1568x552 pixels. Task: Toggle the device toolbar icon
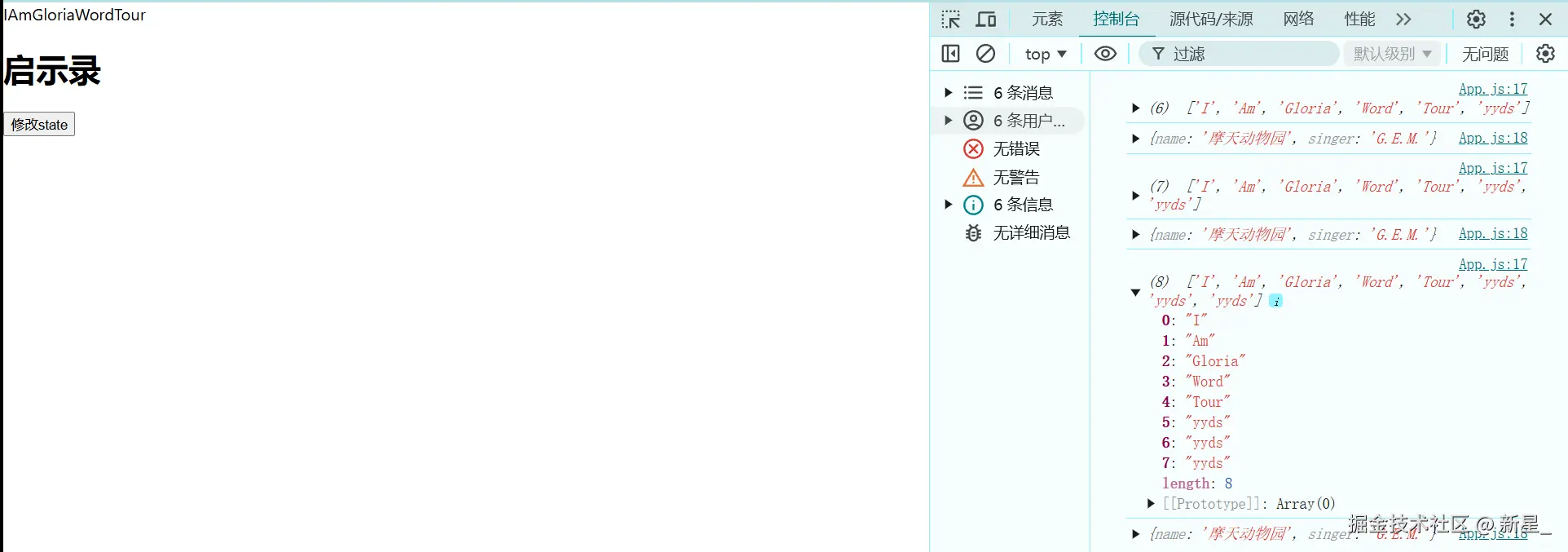[986, 19]
